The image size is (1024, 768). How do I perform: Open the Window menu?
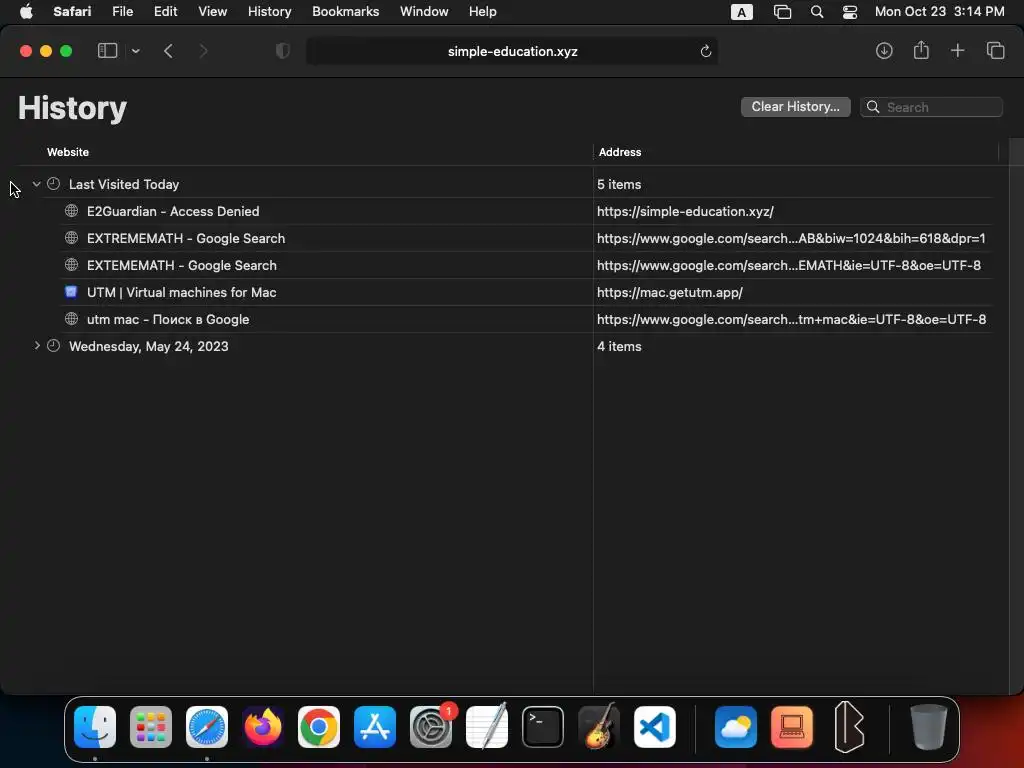tap(424, 12)
